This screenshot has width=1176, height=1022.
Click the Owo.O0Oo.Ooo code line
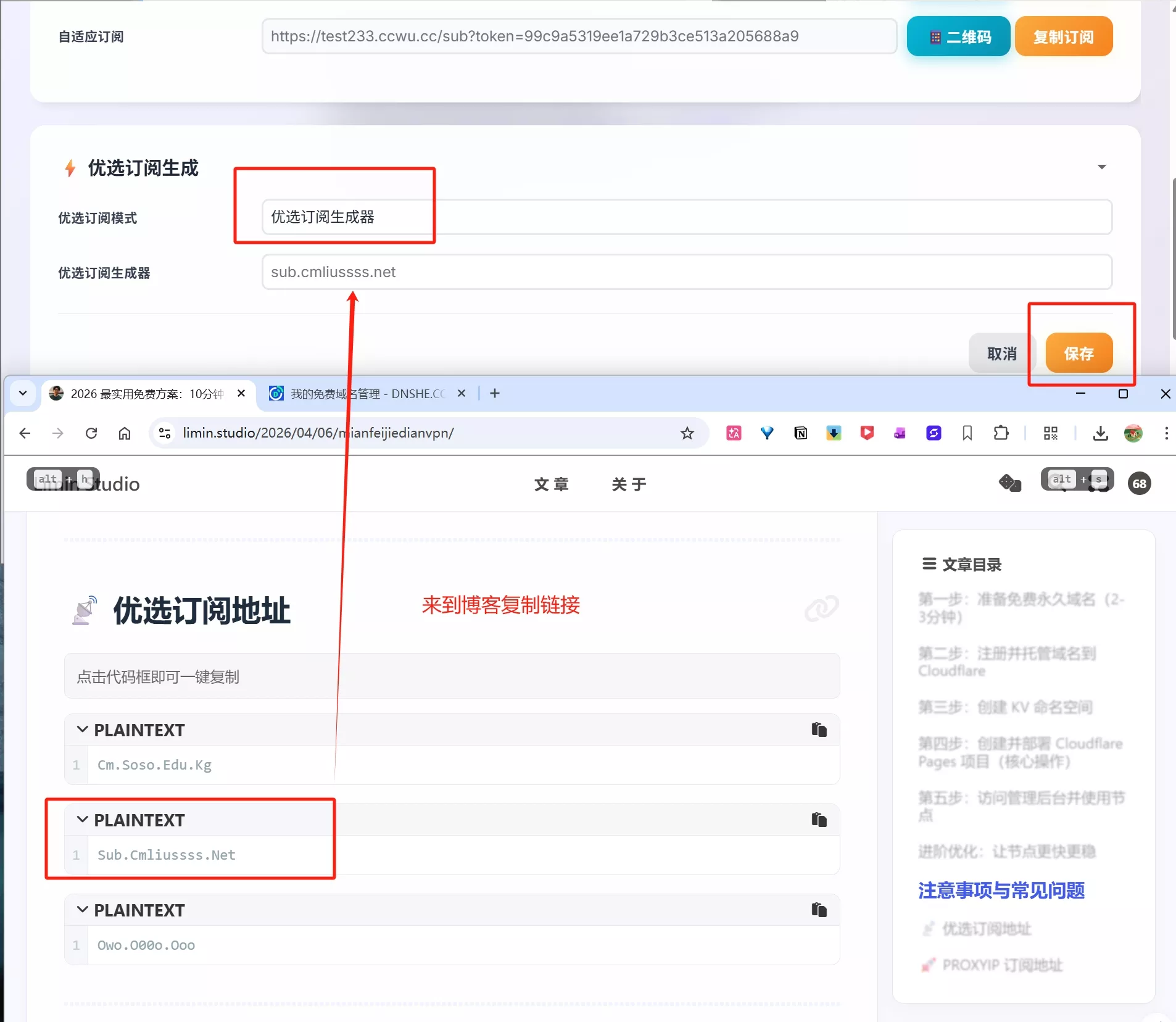pyautogui.click(x=146, y=945)
